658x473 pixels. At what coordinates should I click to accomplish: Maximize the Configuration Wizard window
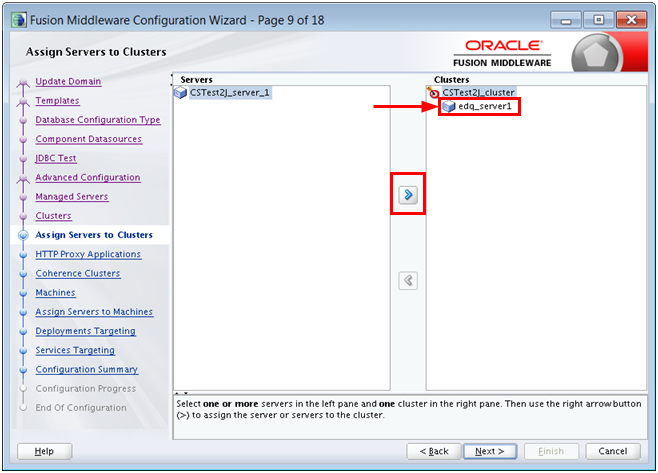(598, 20)
